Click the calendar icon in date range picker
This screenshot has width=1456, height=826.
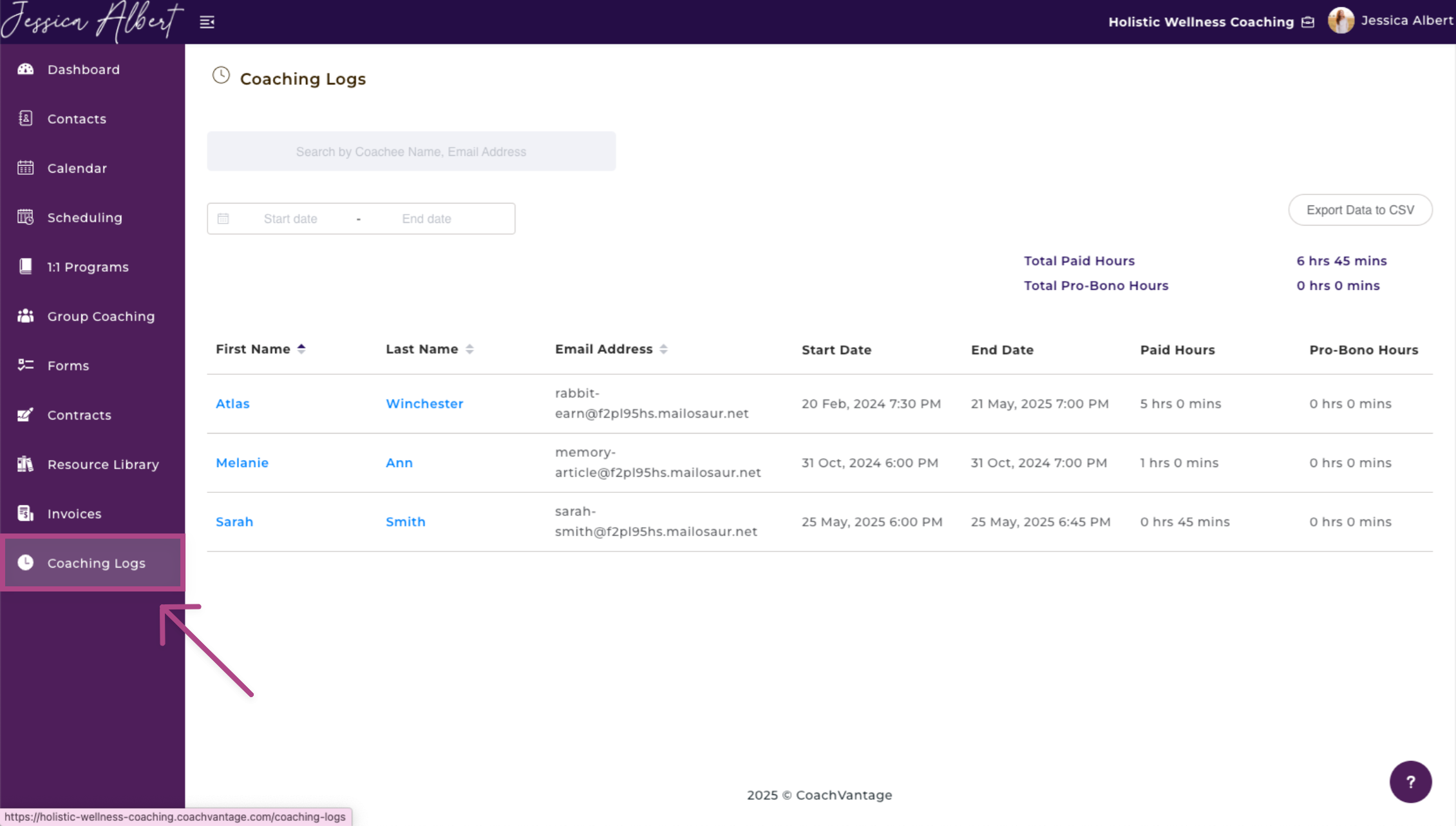[223, 218]
